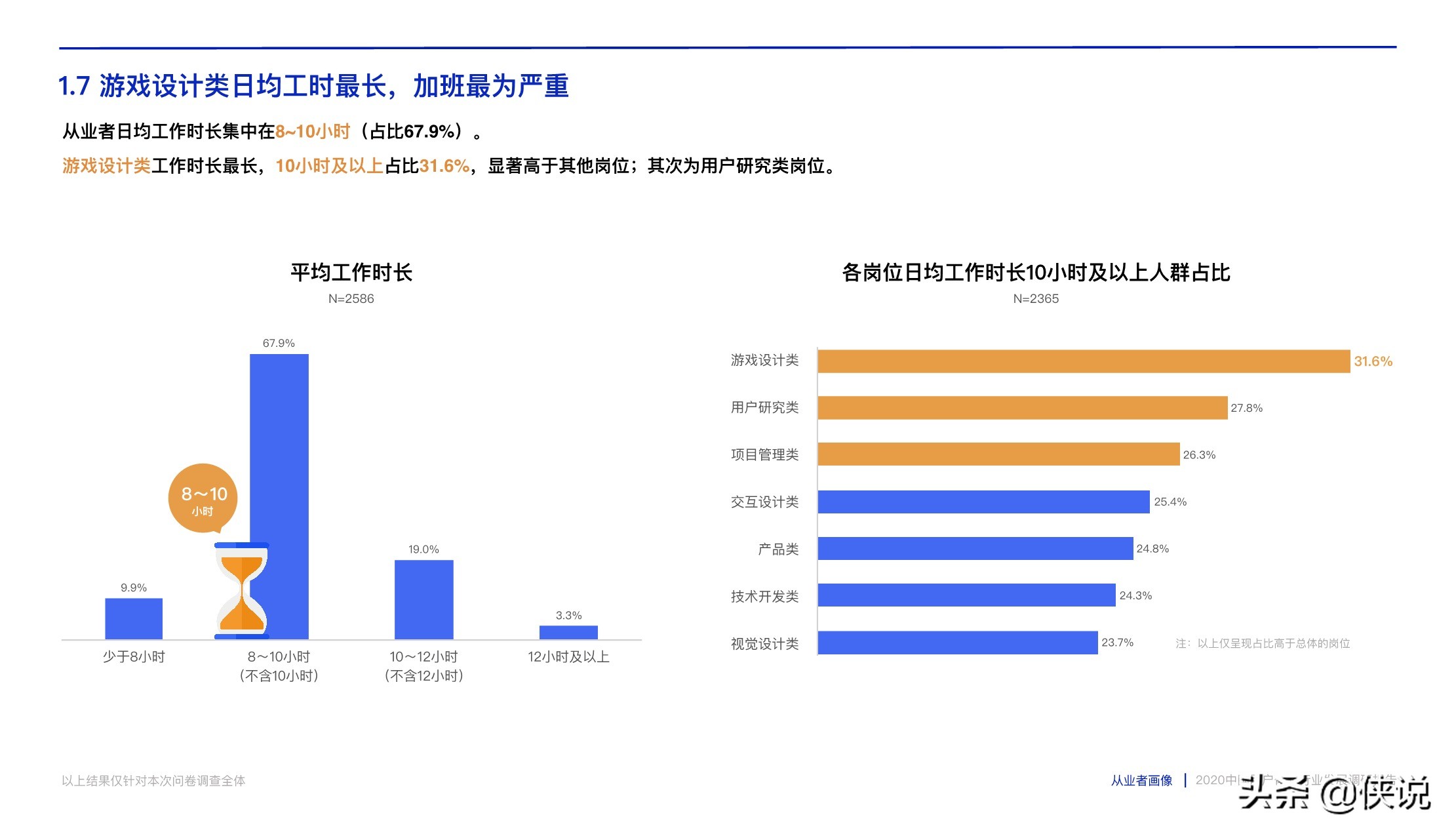
Task: Click the orange '10小时及以上' text in summary
Action: [x=329, y=166]
